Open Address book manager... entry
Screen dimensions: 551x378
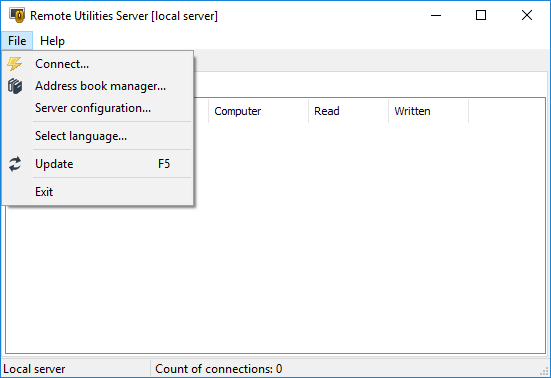pyautogui.click(x=98, y=86)
